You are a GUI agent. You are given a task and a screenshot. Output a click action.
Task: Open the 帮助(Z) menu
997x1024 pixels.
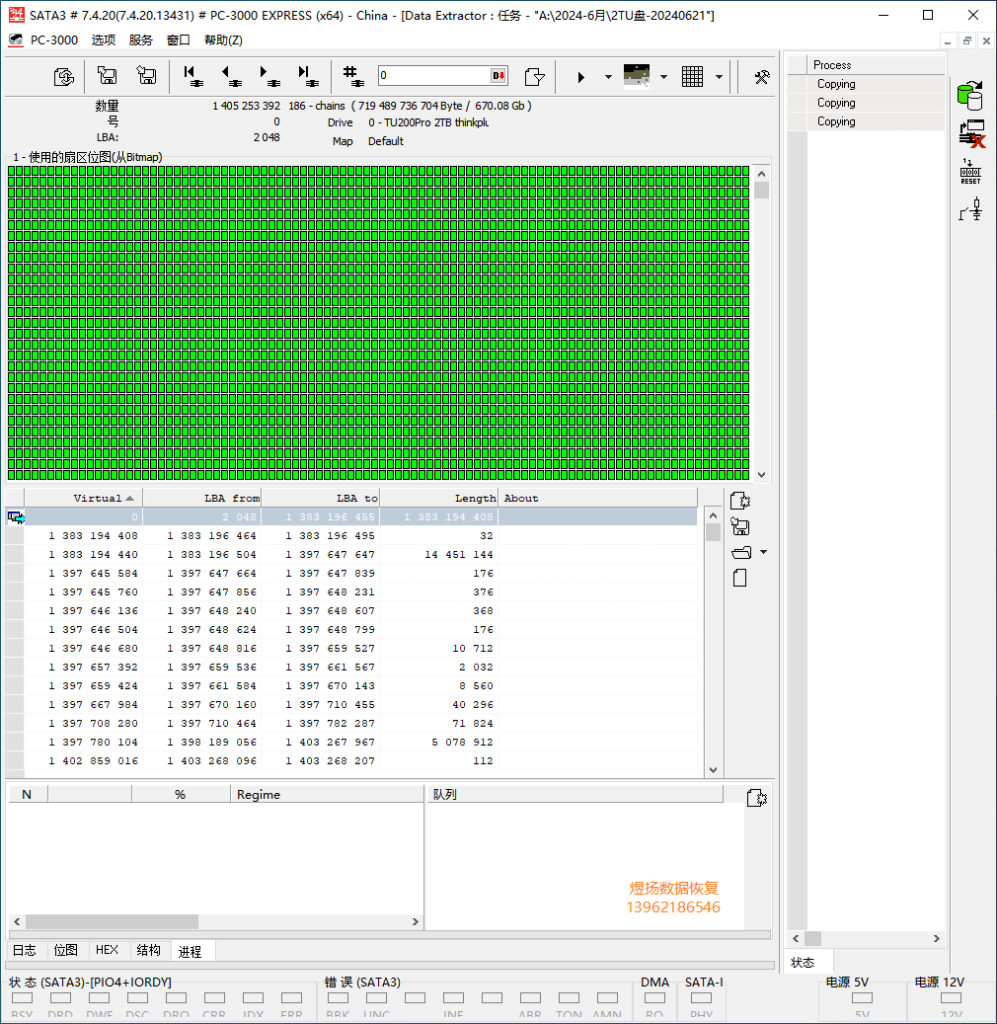point(223,40)
